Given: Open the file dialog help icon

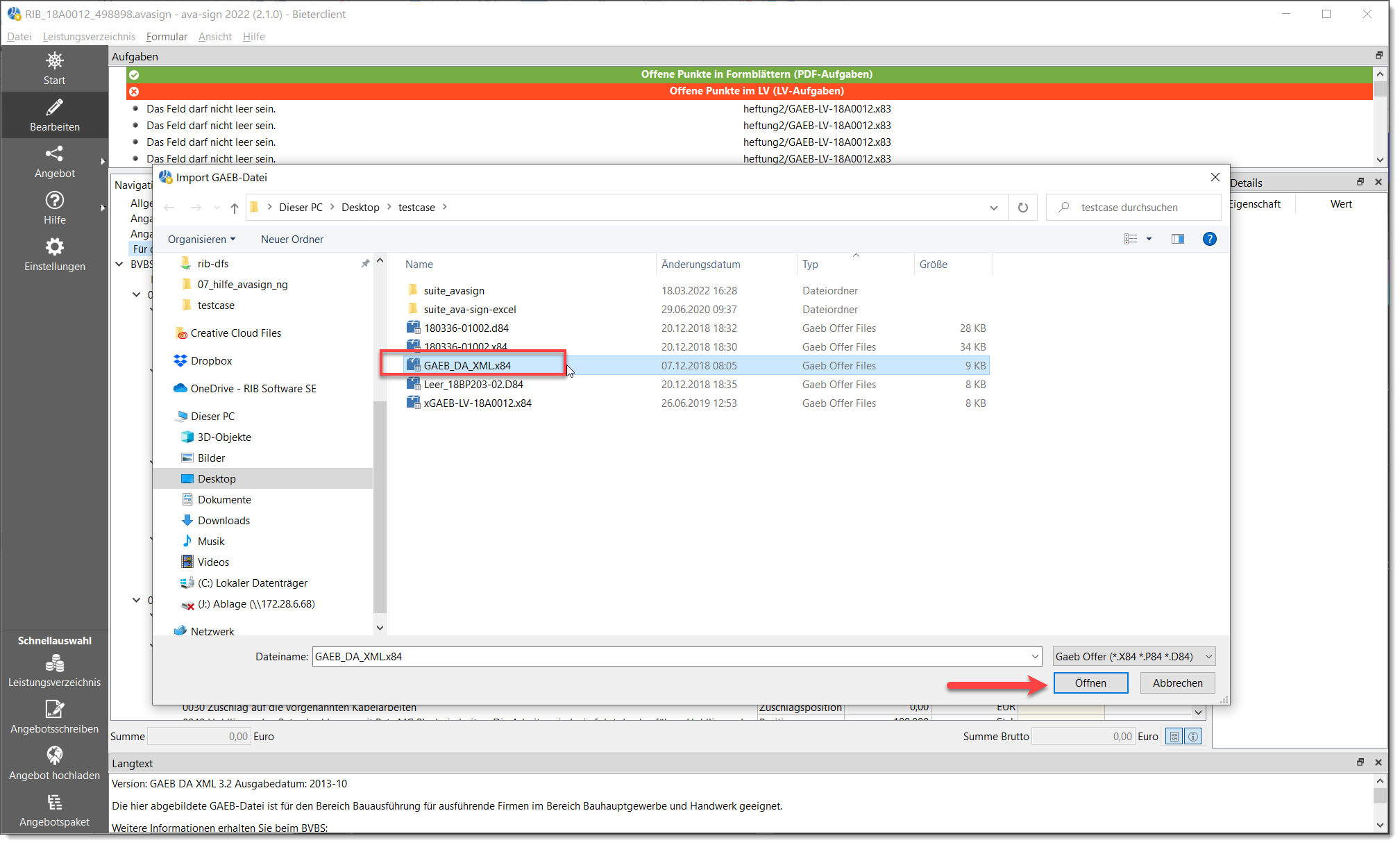Looking at the screenshot, I should [1209, 239].
